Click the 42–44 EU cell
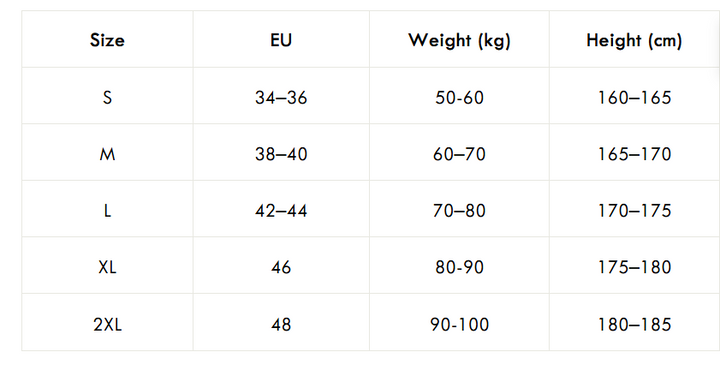 [281, 211]
